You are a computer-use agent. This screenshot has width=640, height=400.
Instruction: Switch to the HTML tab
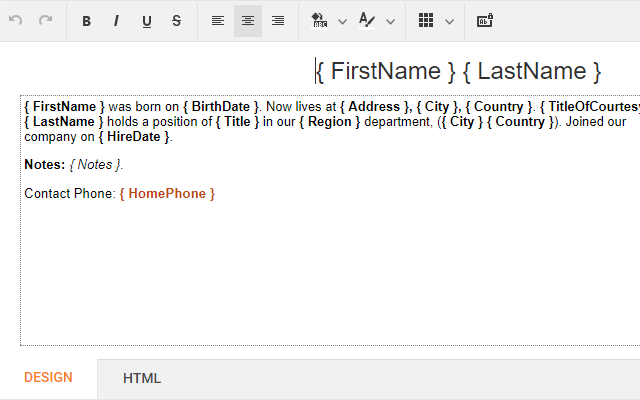point(142,378)
